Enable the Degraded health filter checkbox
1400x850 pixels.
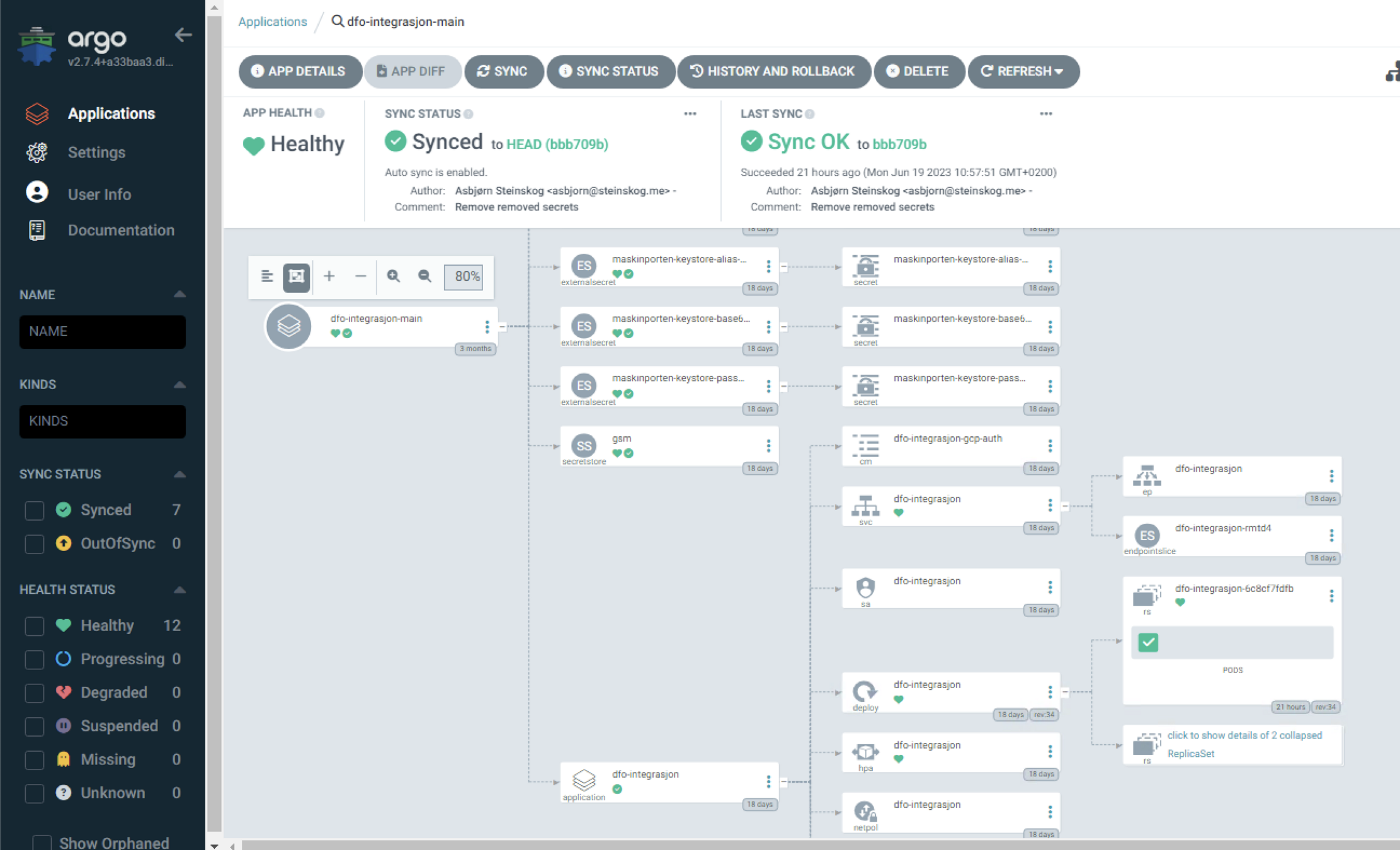point(35,693)
